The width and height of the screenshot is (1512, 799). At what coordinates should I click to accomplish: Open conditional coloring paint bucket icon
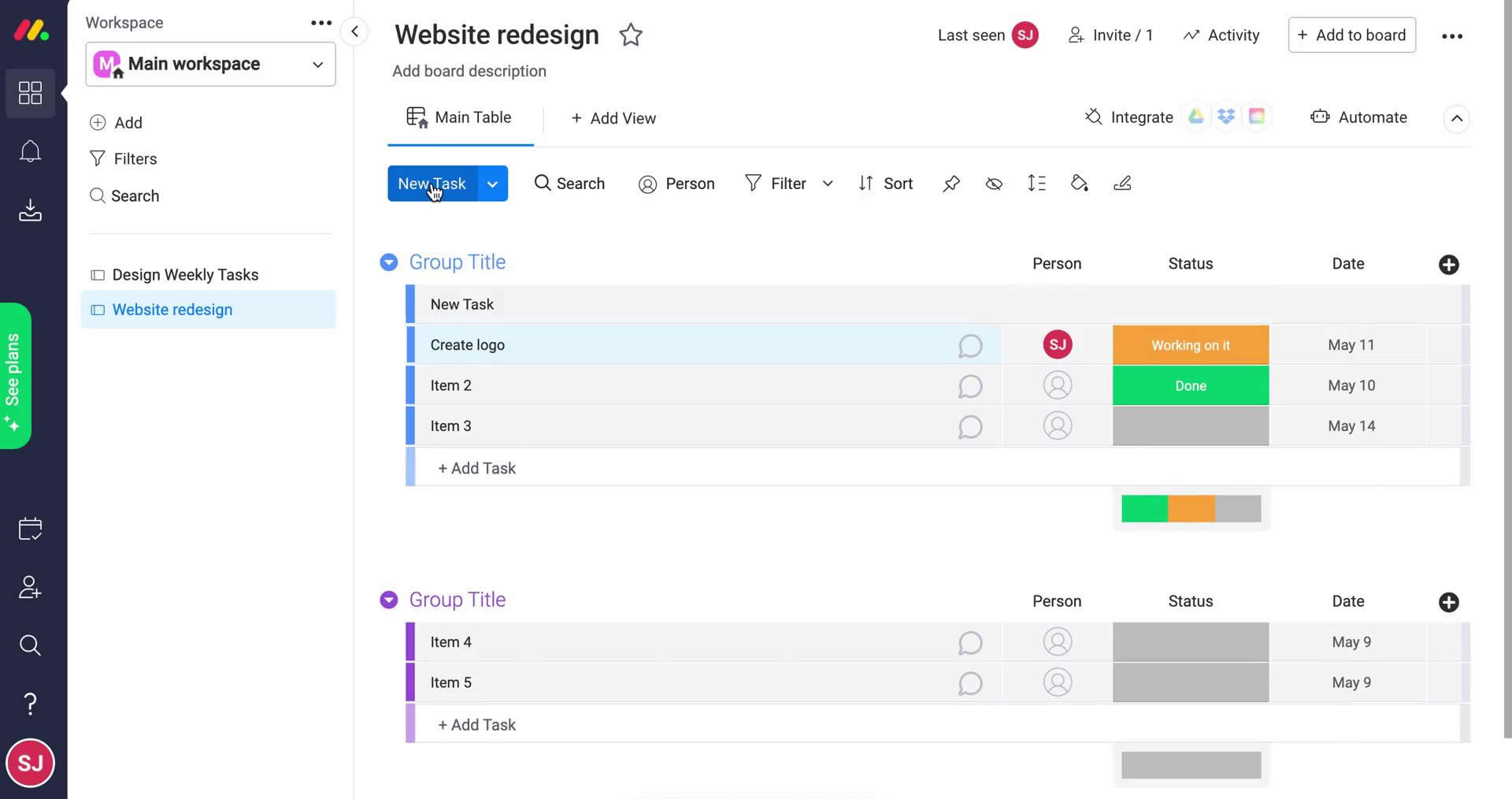pyautogui.click(x=1079, y=184)
